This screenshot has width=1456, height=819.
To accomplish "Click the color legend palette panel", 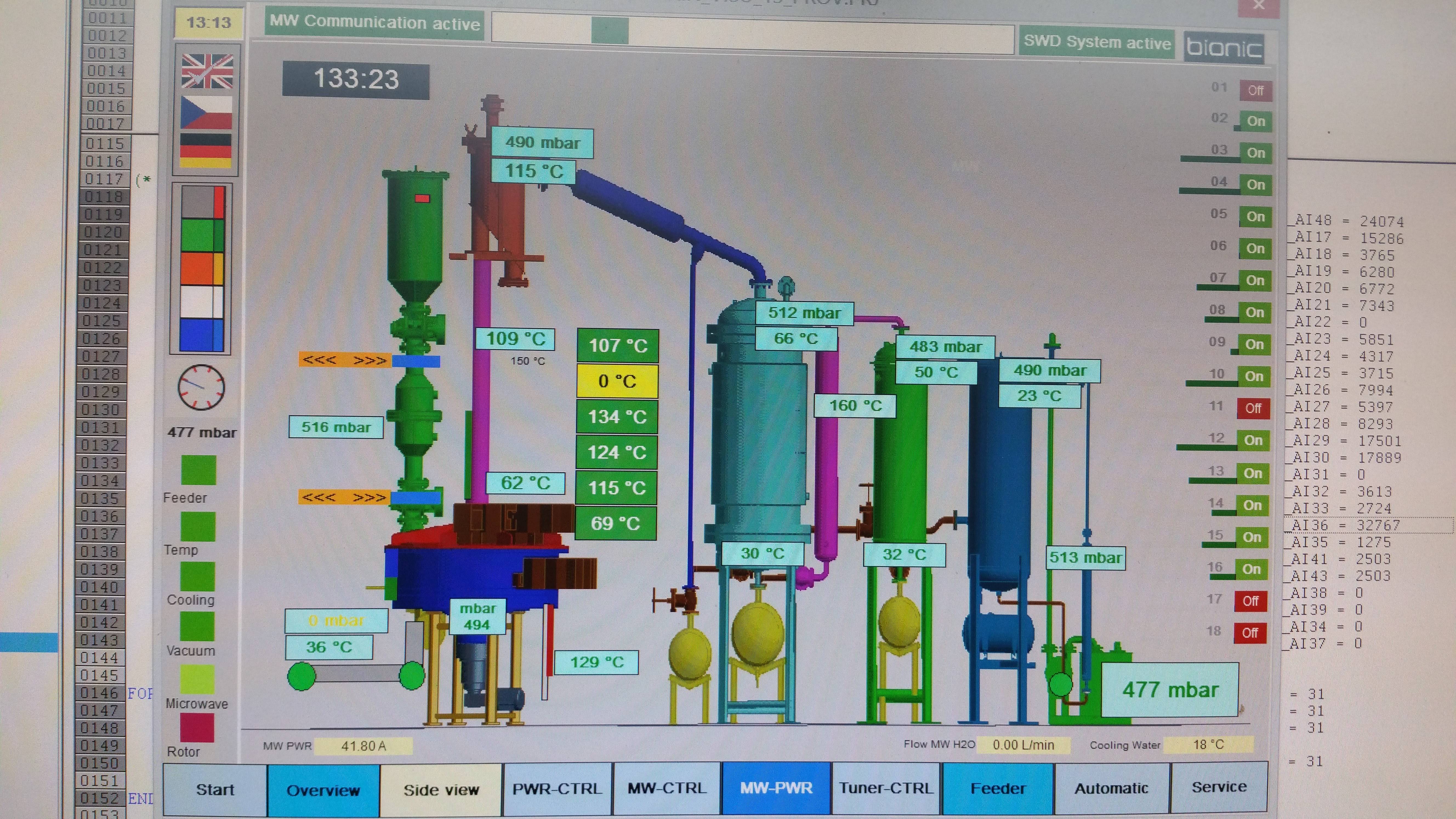I will pyautogui.click(x=202, y=269).
